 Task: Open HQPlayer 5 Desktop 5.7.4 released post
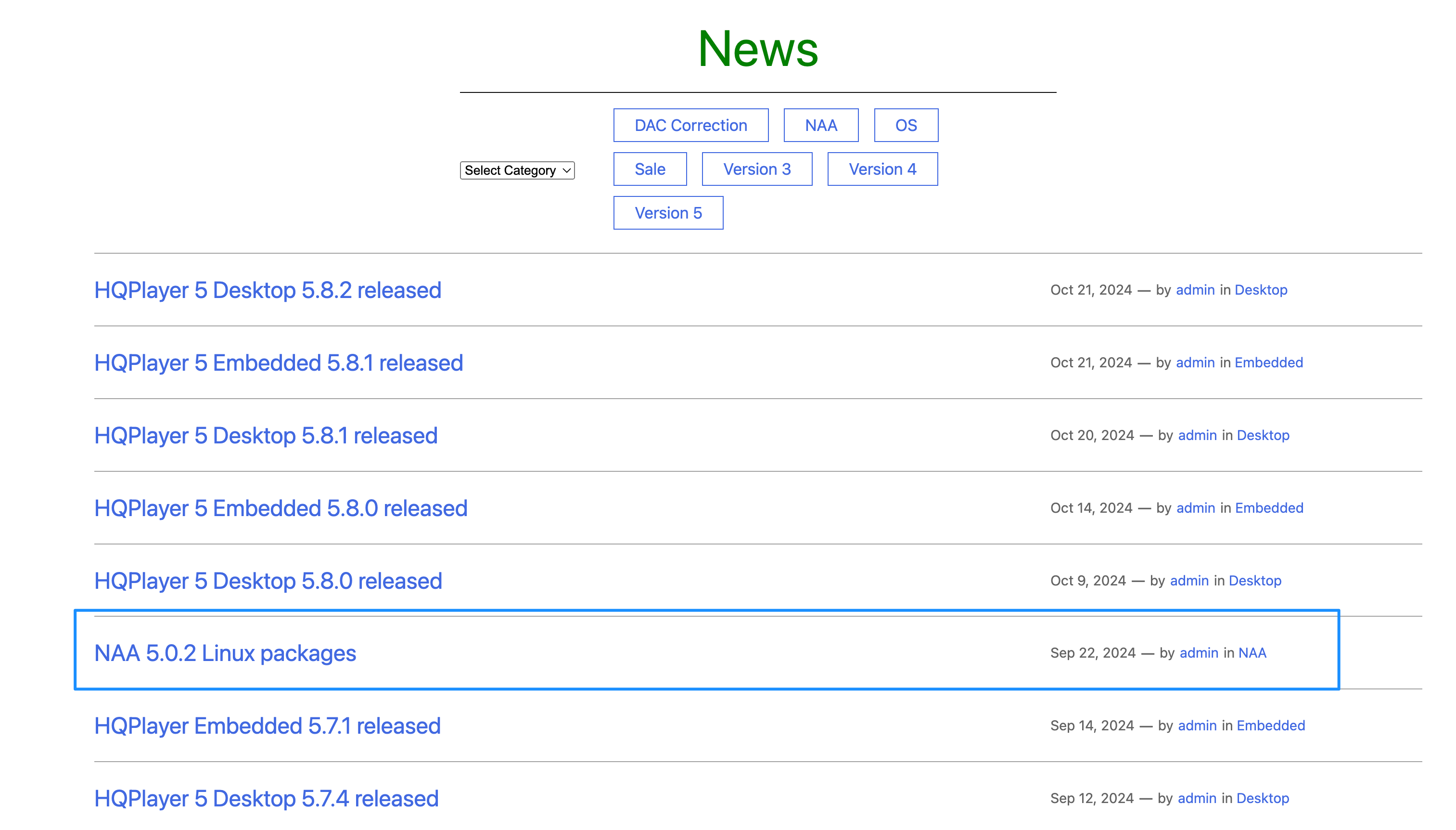click(267, 799)
